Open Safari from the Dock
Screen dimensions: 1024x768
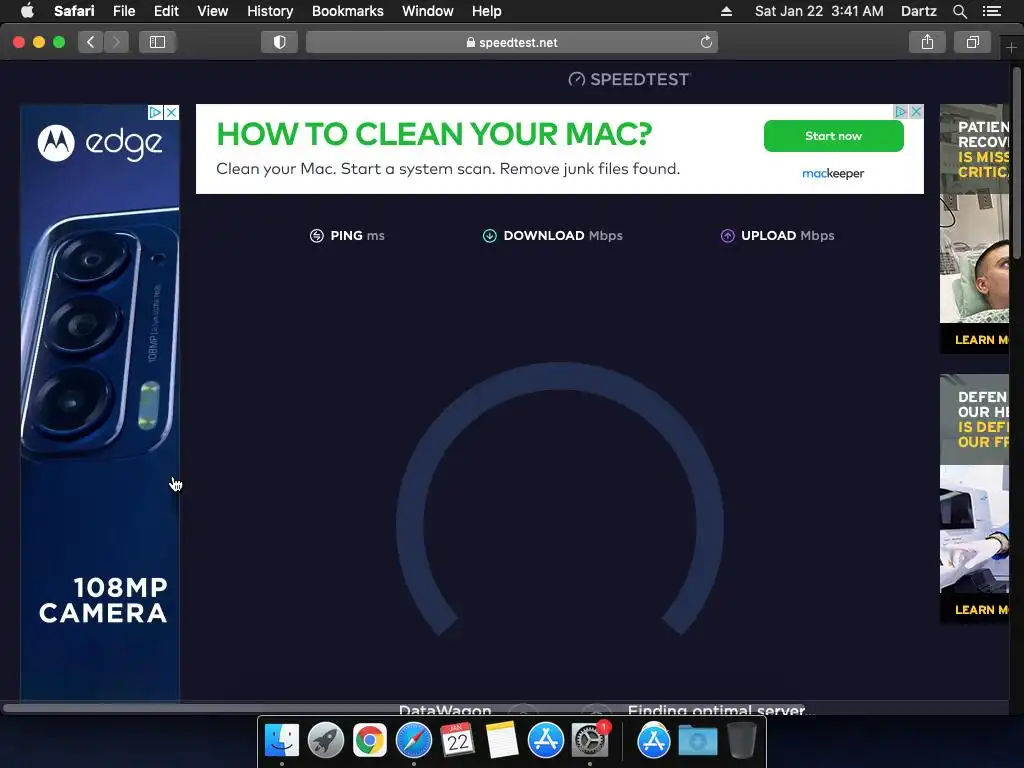click(x=413, y=741)
